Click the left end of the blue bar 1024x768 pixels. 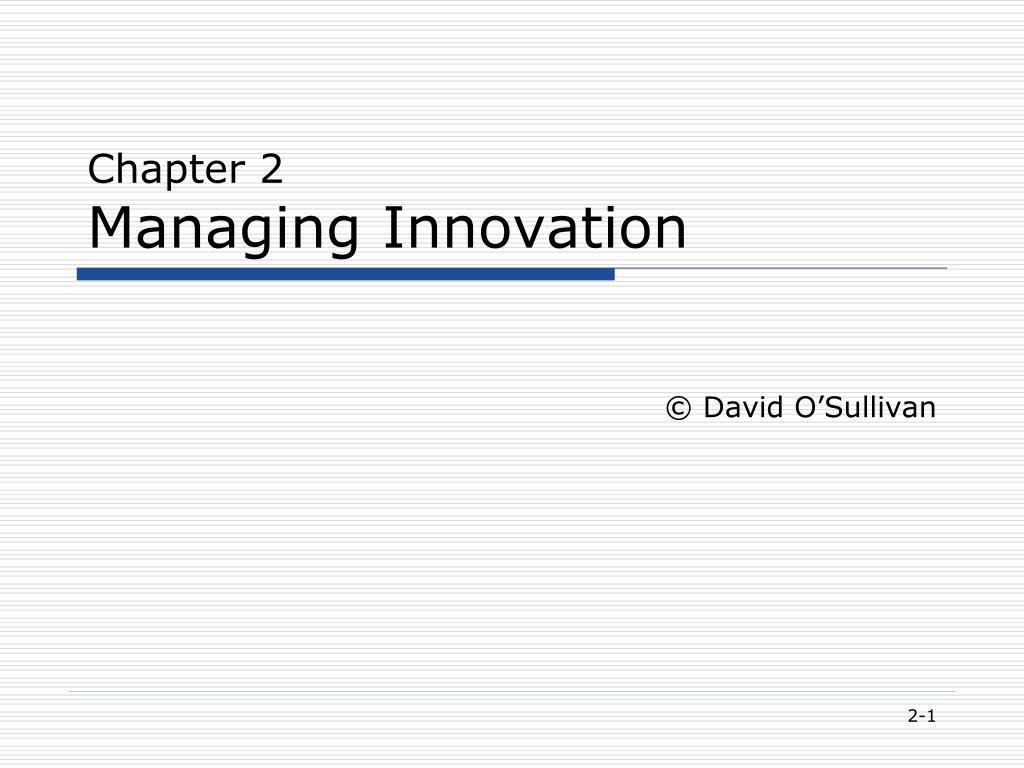click(79, 274)
